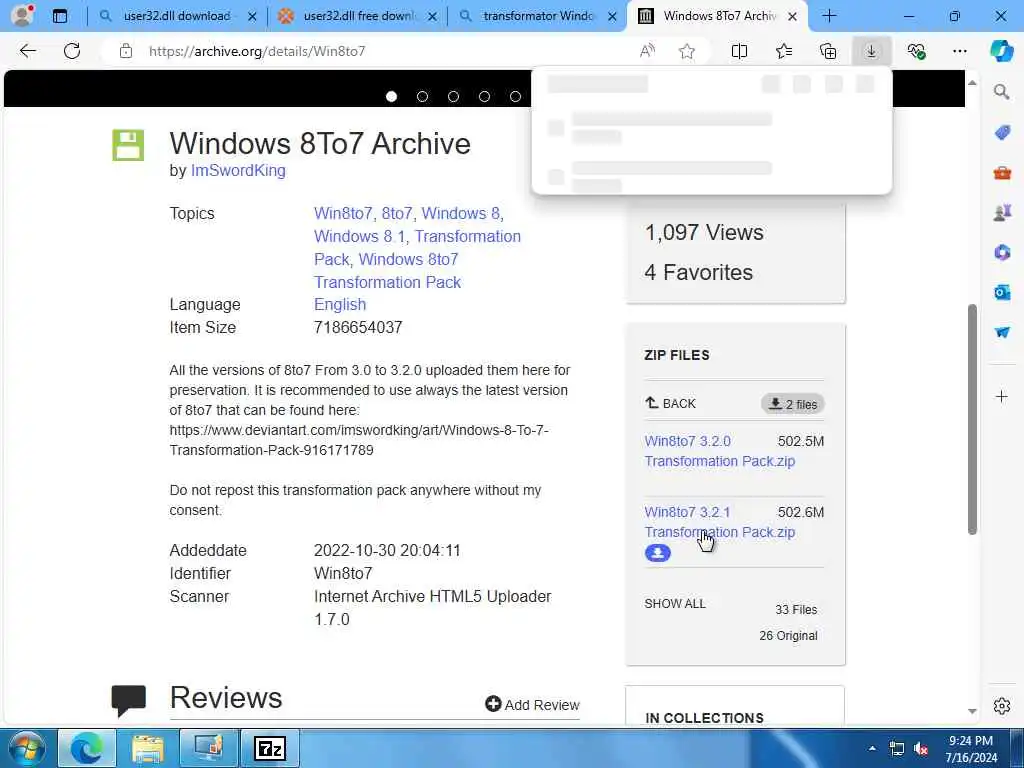
Task: Open sidebar settings gear
Action: [1002, 706]
